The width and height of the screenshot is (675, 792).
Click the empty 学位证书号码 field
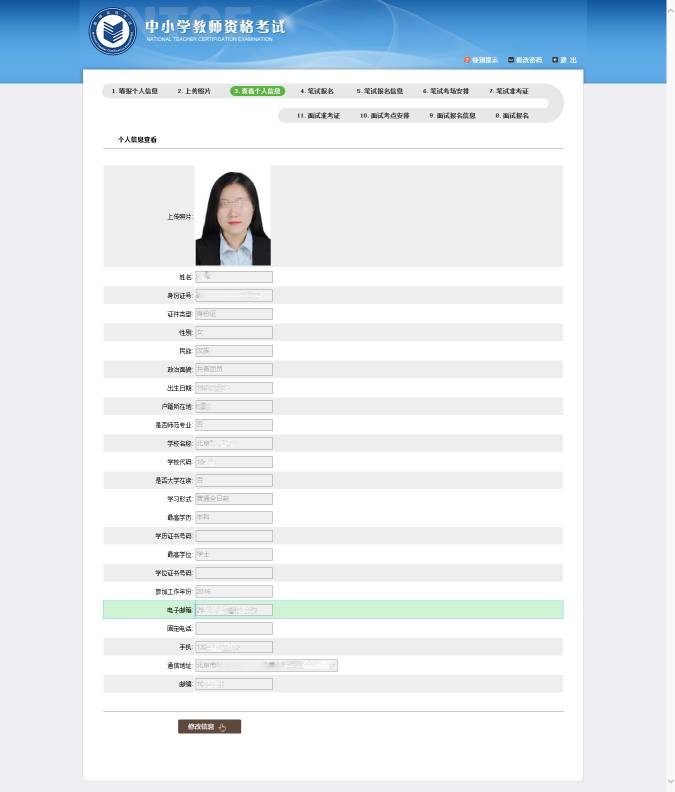234,573
